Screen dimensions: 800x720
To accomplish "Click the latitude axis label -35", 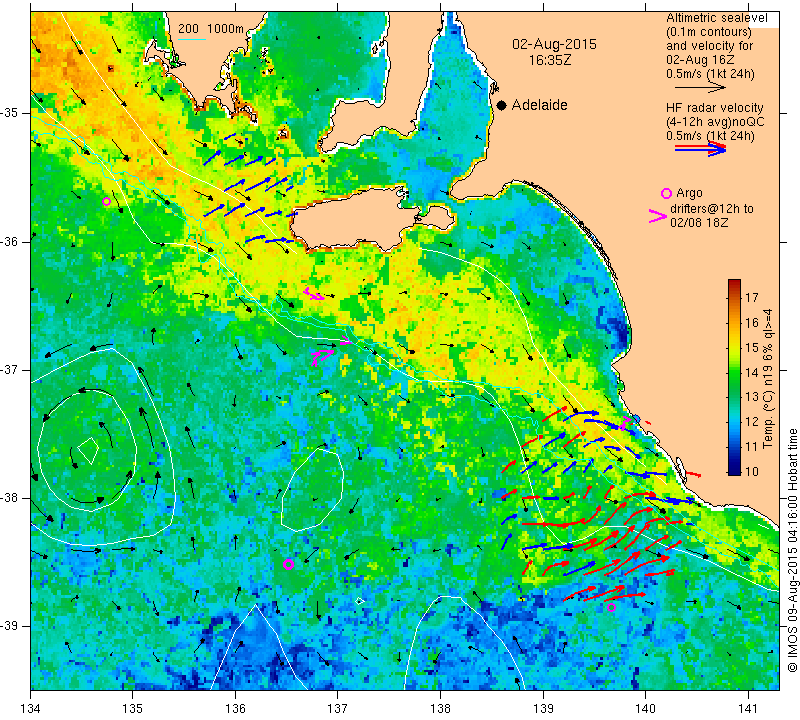I will pos(11,112).
